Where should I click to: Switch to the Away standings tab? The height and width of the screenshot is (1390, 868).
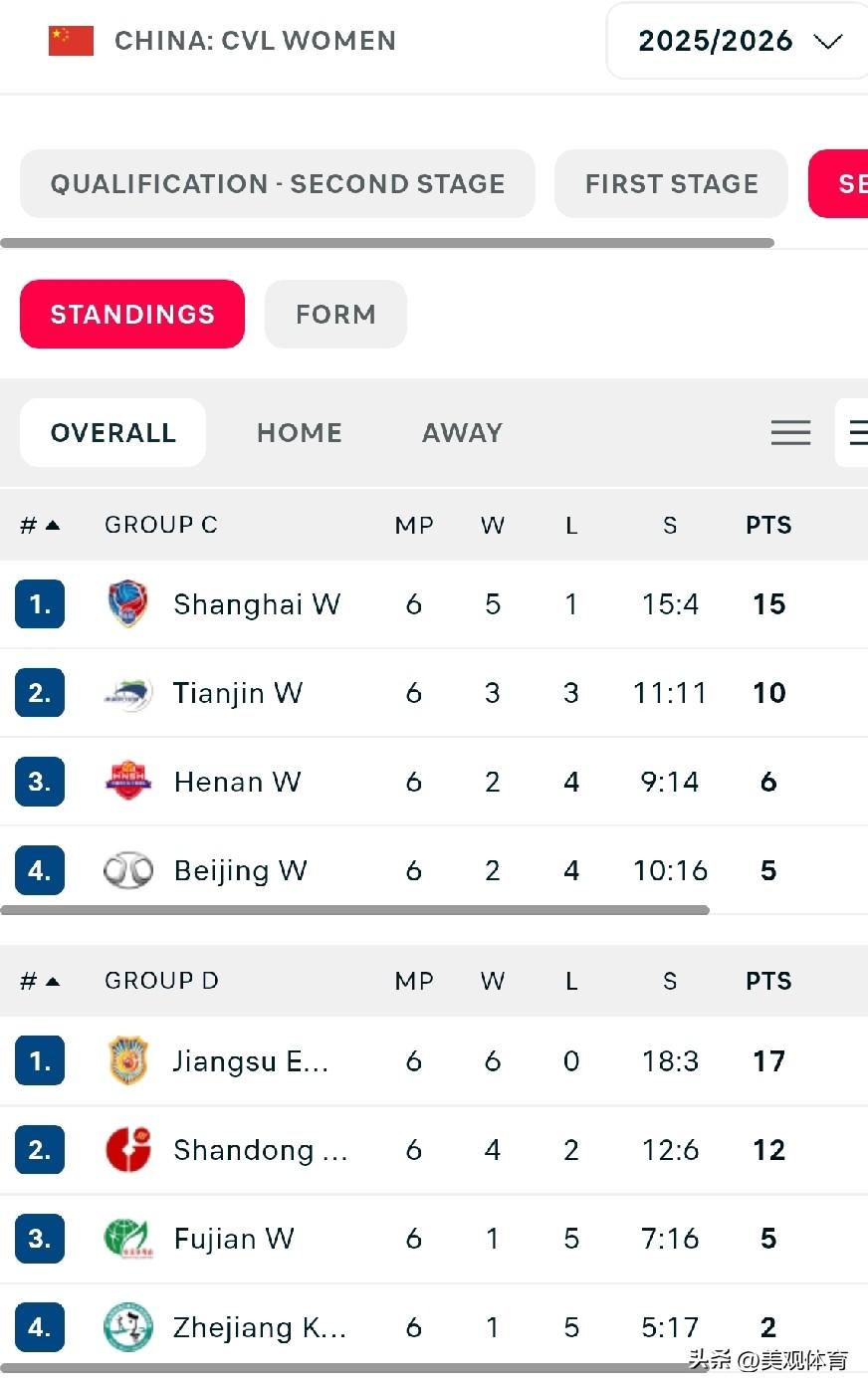462,432
